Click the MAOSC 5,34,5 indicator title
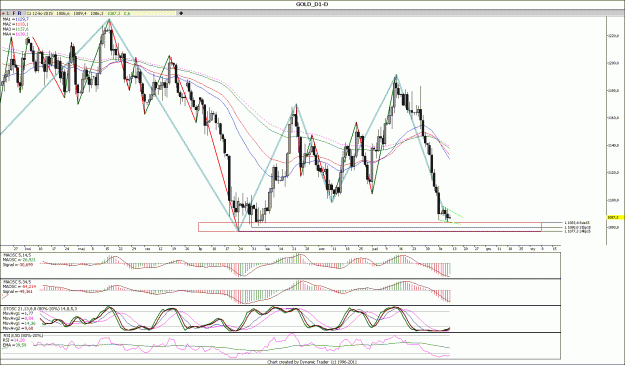Screen dimensions: 625x365 click(x=16, y=281)
